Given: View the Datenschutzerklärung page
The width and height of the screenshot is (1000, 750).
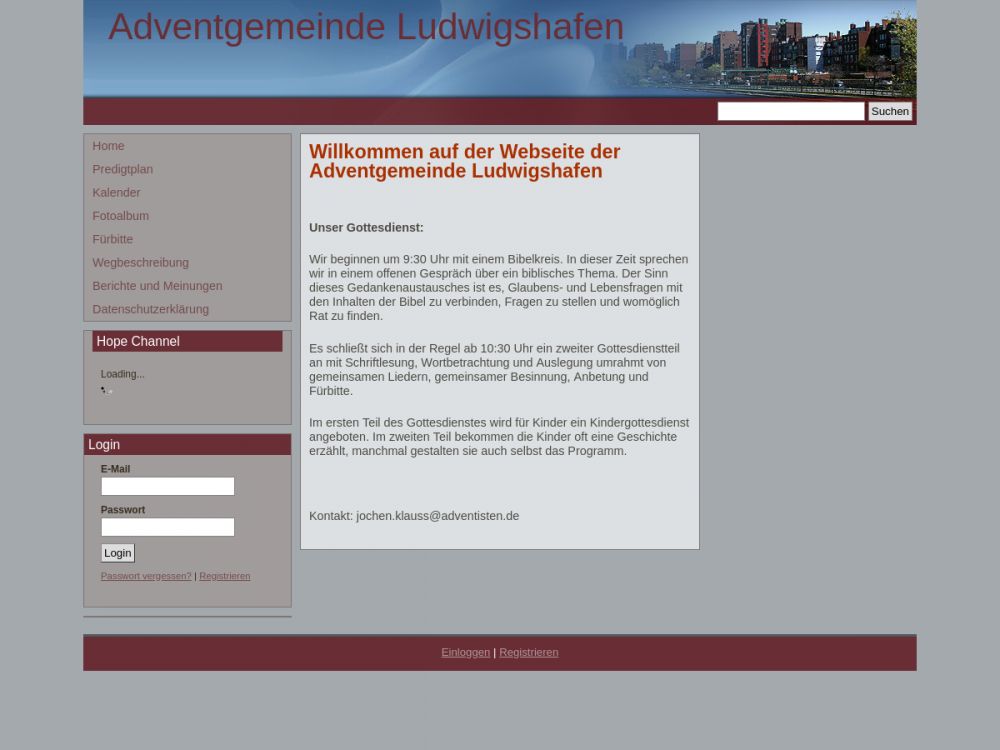Looking at the screenshot, I should pos(150,309).
